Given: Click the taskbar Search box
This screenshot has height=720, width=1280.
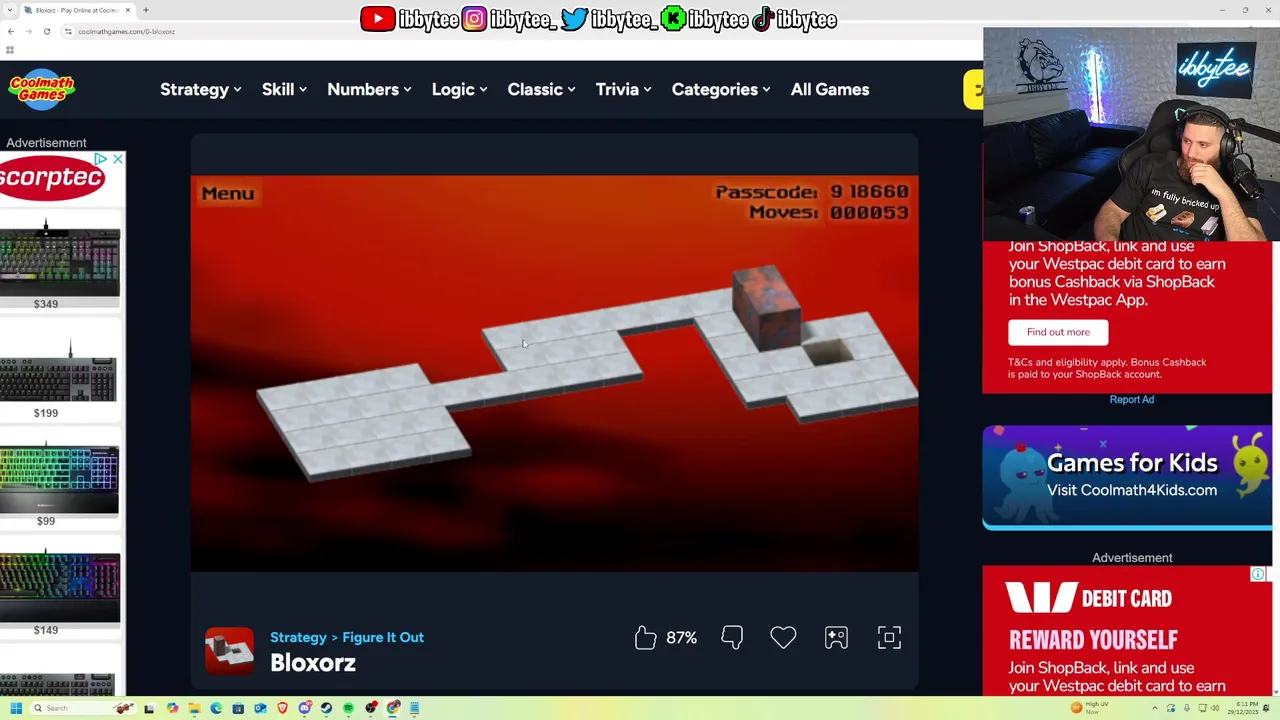Looking at the screenshot, I should pos(83,708).
